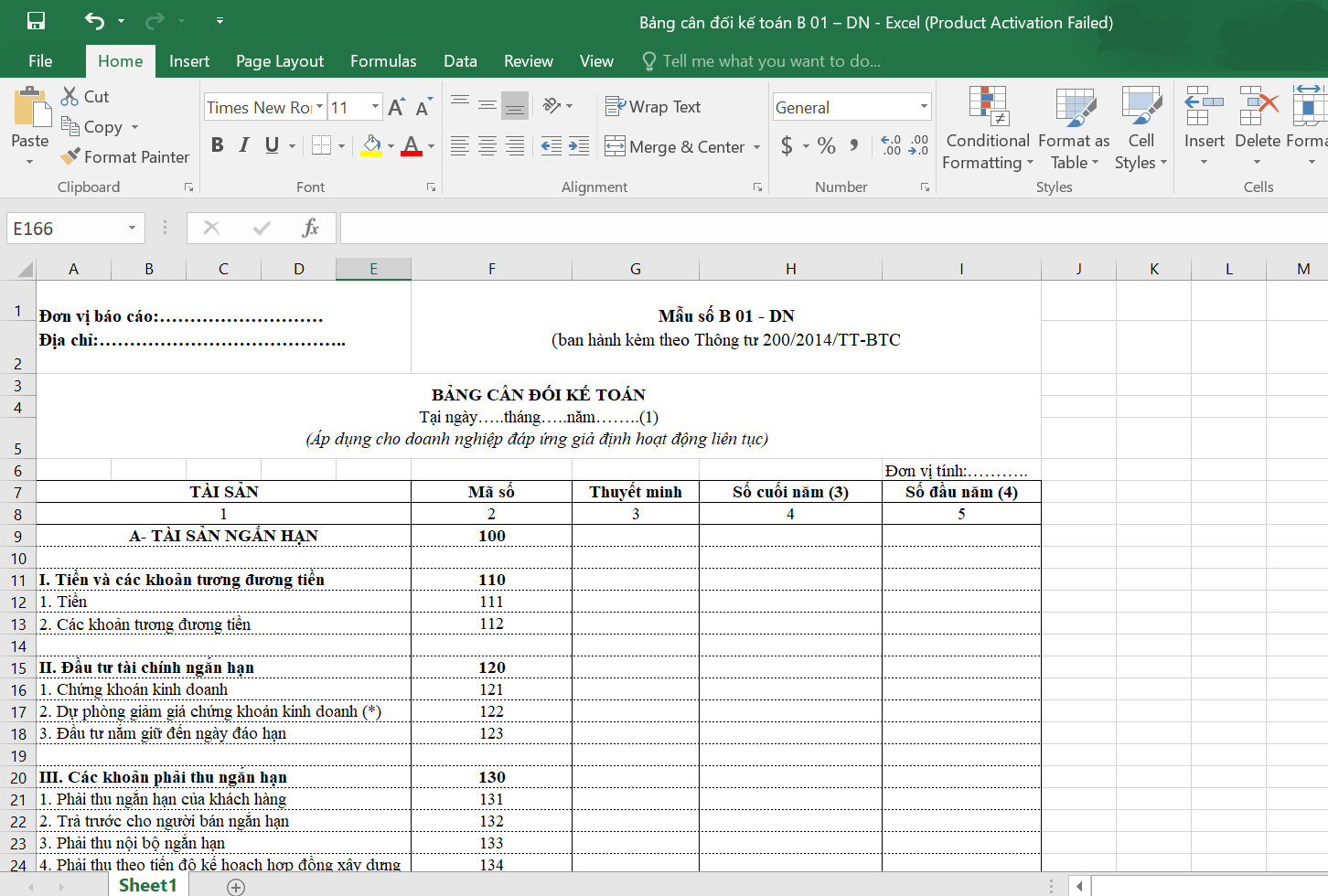Apply red Font Color letter A

coord(412,145)
